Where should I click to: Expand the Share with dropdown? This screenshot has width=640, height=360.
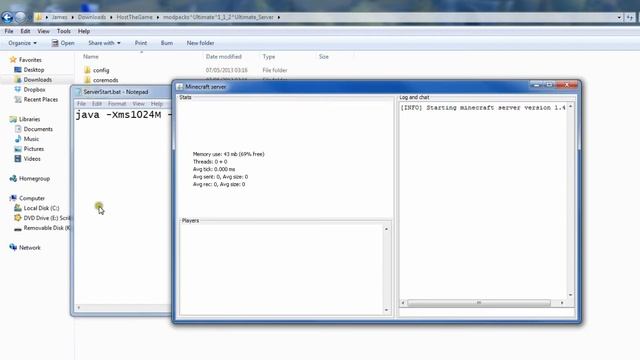click(x=104, y=43)
